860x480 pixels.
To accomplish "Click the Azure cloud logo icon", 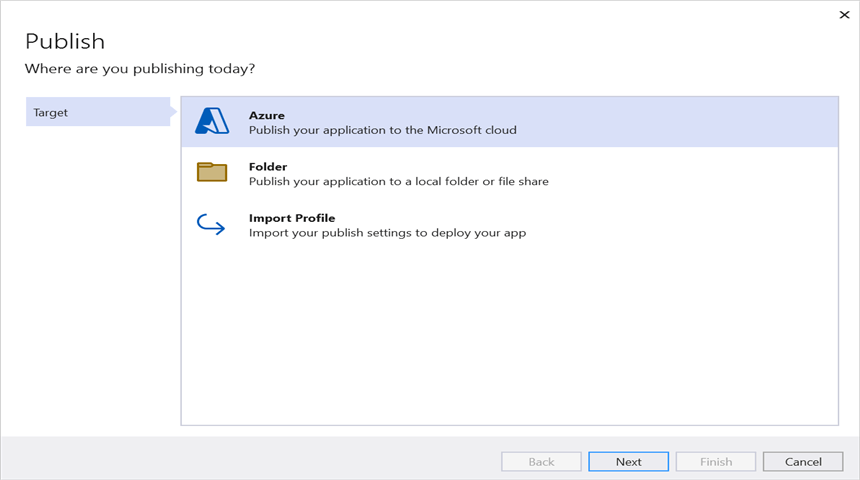I will click(212, 121).
